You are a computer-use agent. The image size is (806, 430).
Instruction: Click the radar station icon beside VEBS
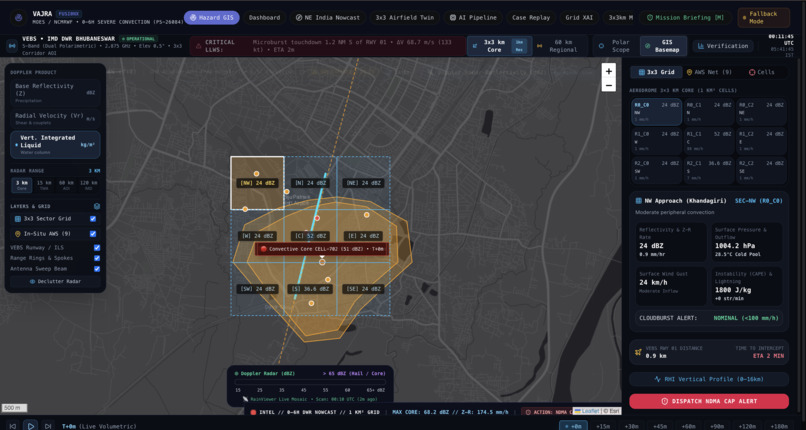[x=12, y=46]
